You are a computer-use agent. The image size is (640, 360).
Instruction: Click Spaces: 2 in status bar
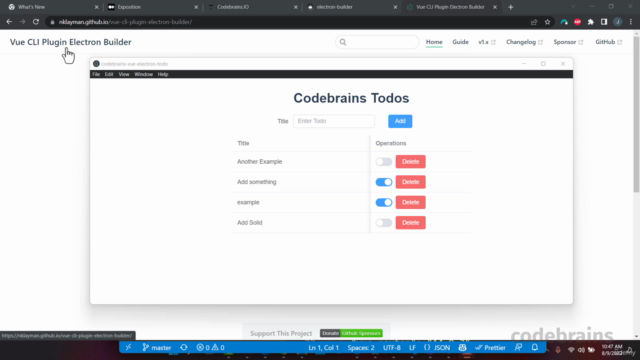click(361, 348)
